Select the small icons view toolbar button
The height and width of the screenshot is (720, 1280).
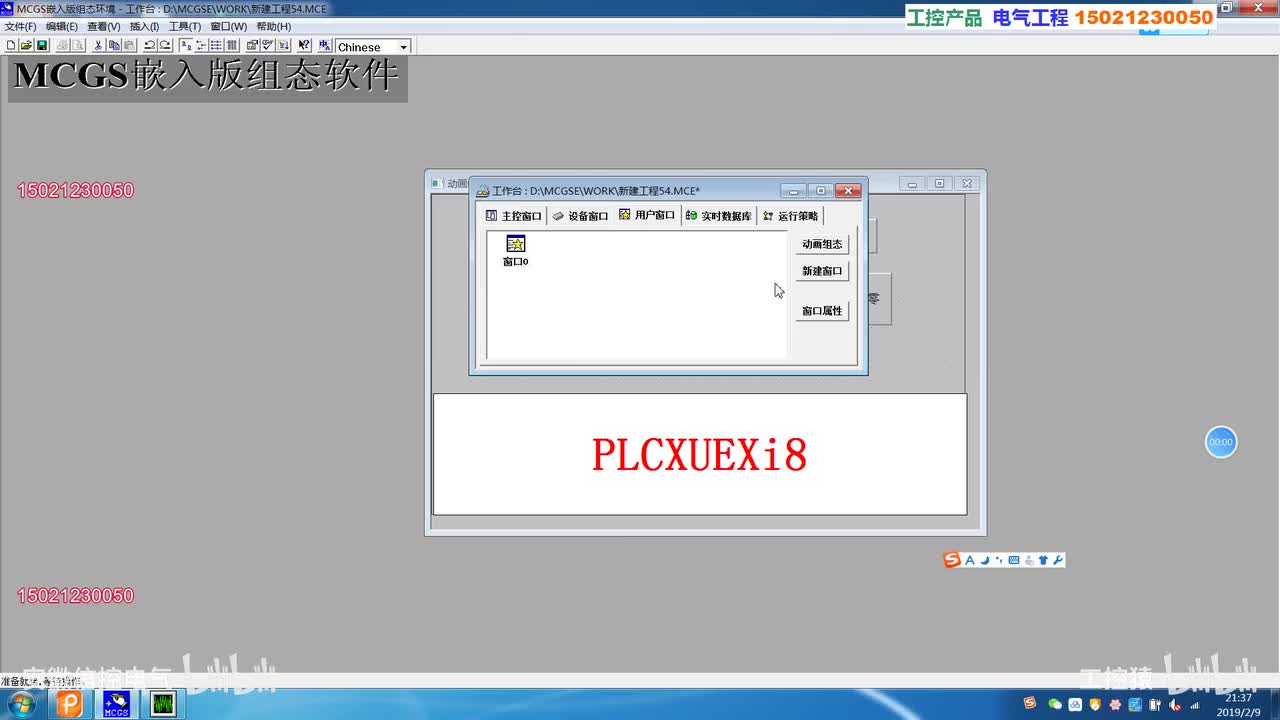[x=201, y=46]
